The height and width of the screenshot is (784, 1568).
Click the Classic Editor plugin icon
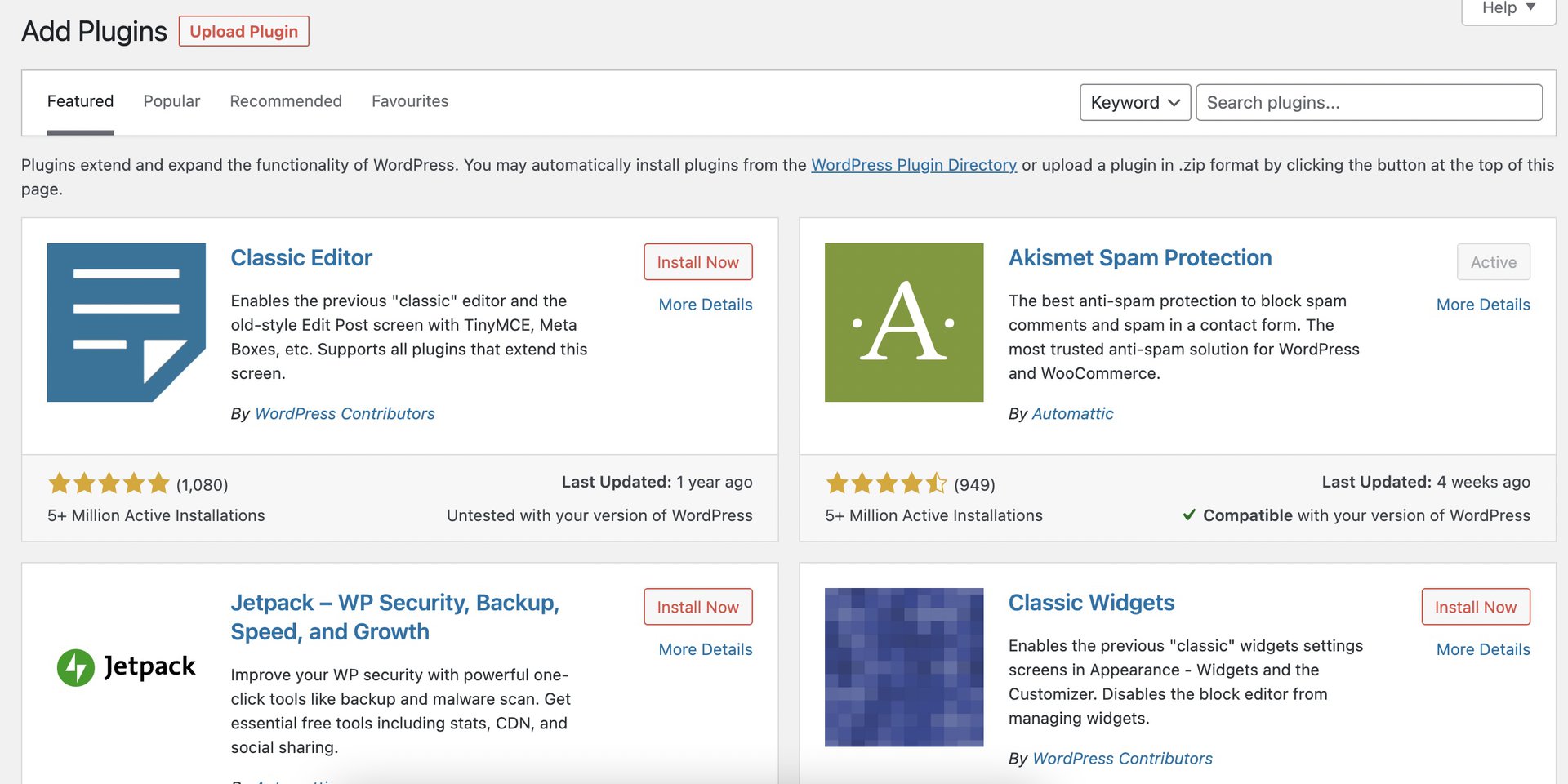pos(126,322)
